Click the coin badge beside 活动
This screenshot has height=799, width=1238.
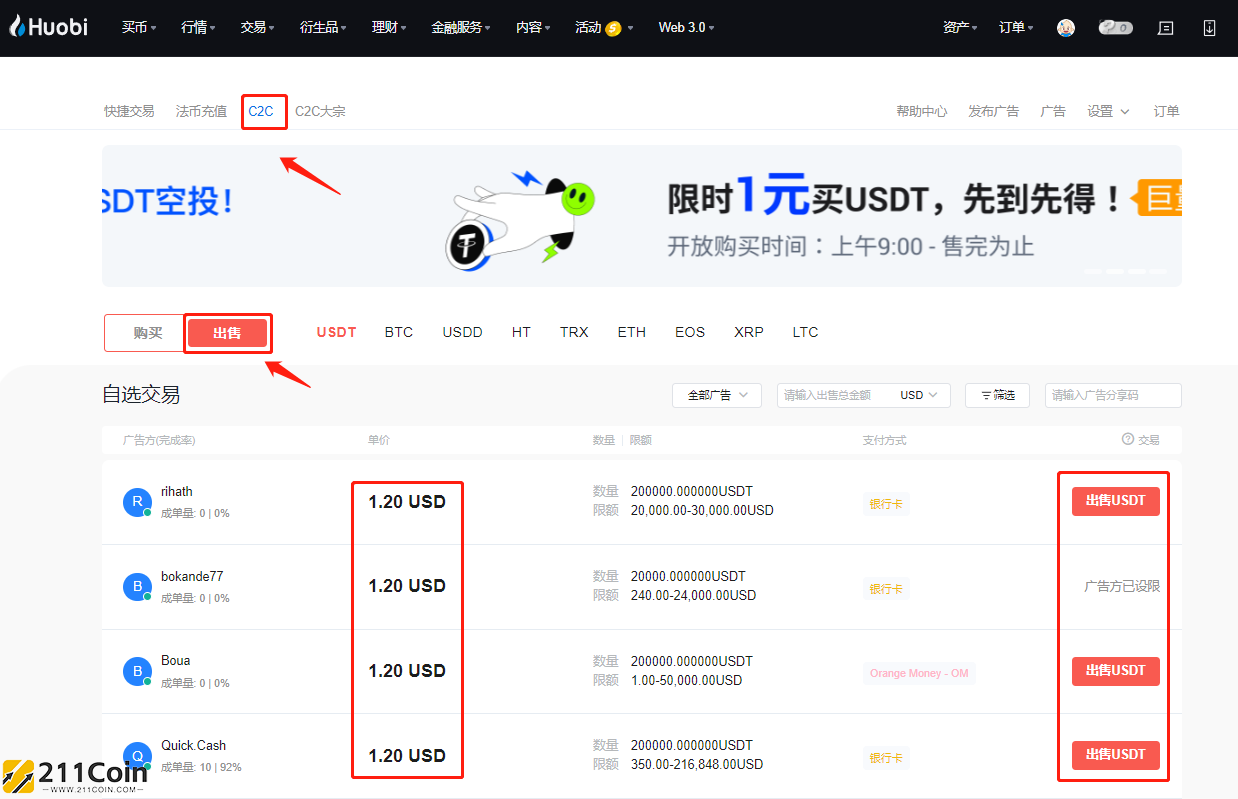click(613, 28)
